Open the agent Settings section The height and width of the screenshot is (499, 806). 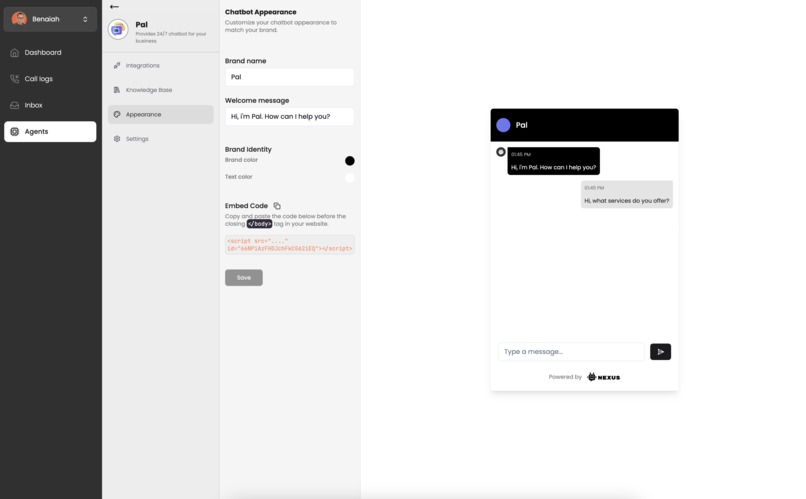160,139
